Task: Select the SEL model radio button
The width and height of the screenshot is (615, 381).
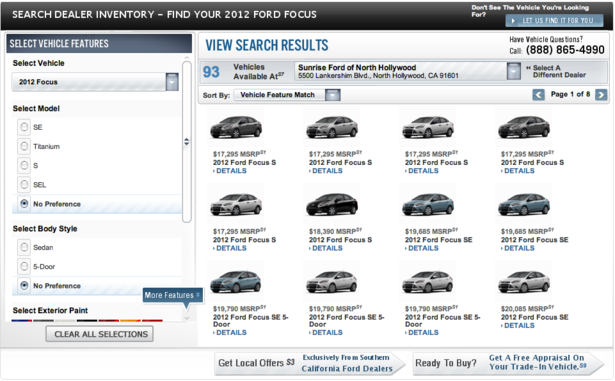Action: [24, 184]
